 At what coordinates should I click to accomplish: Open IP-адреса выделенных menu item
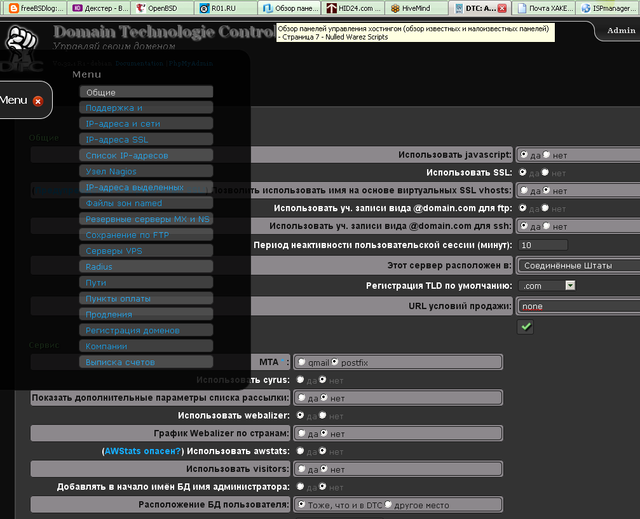(146, 187)
